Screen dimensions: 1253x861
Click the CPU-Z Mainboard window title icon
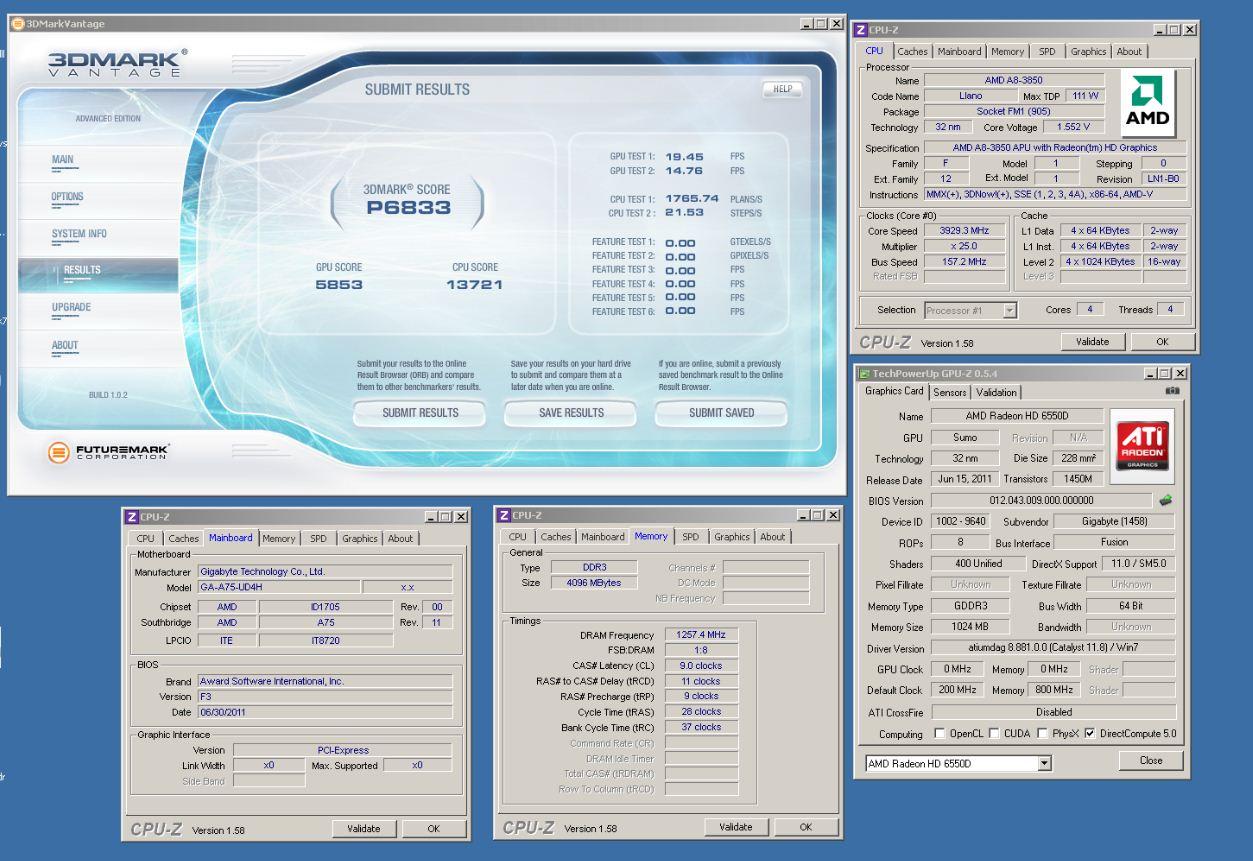pyautogui.click(x=132, y=515)
